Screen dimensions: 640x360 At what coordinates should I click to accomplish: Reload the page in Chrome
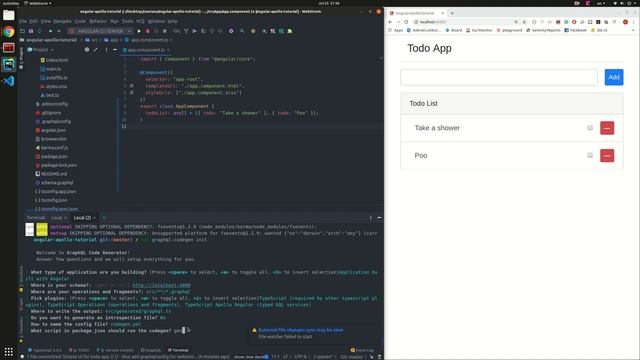pyautogui.click(x=406, y=22)
